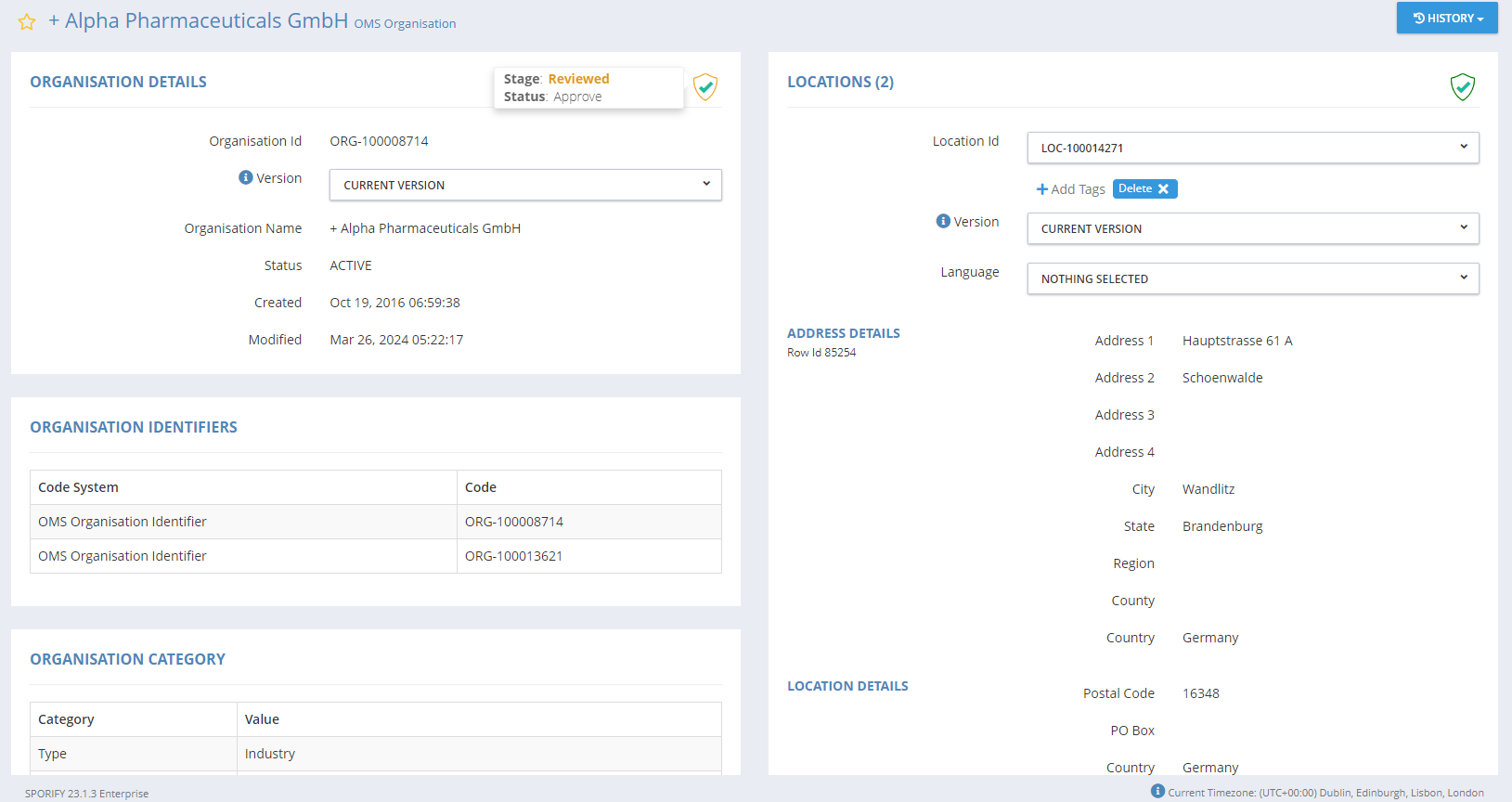Click the timezone info icon
Image resolution: width=1512 pixels, height=802 pixels.
click(x=1157, y=791)
